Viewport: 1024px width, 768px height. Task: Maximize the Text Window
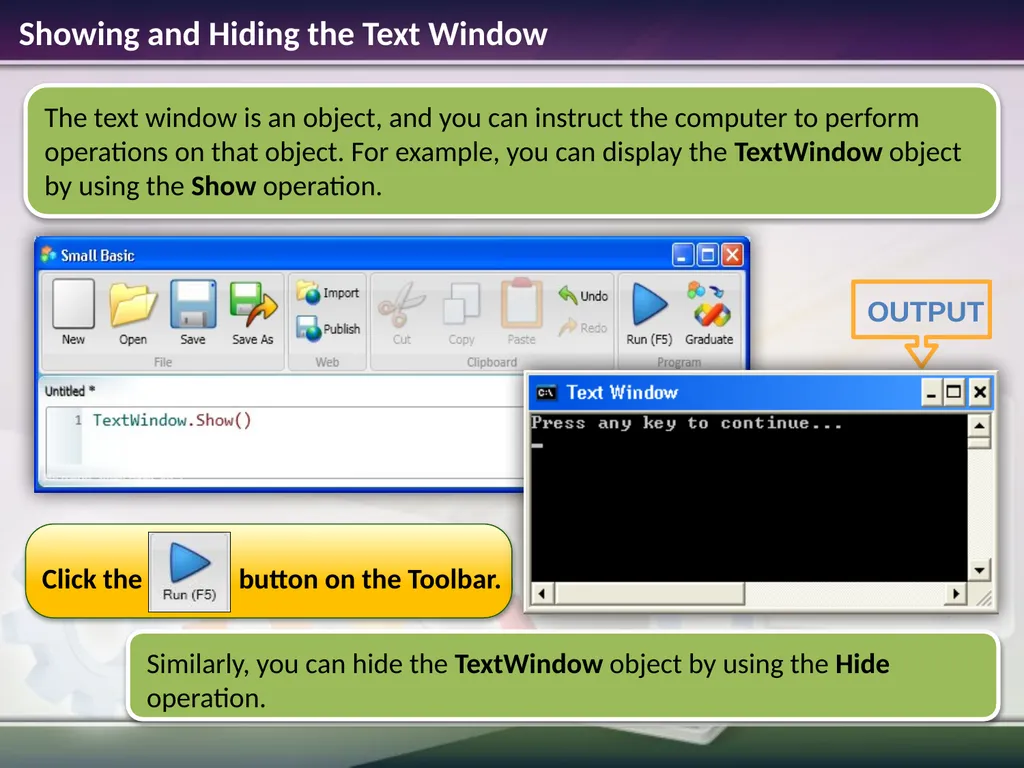pyautogui.click(x=953, y=392)
